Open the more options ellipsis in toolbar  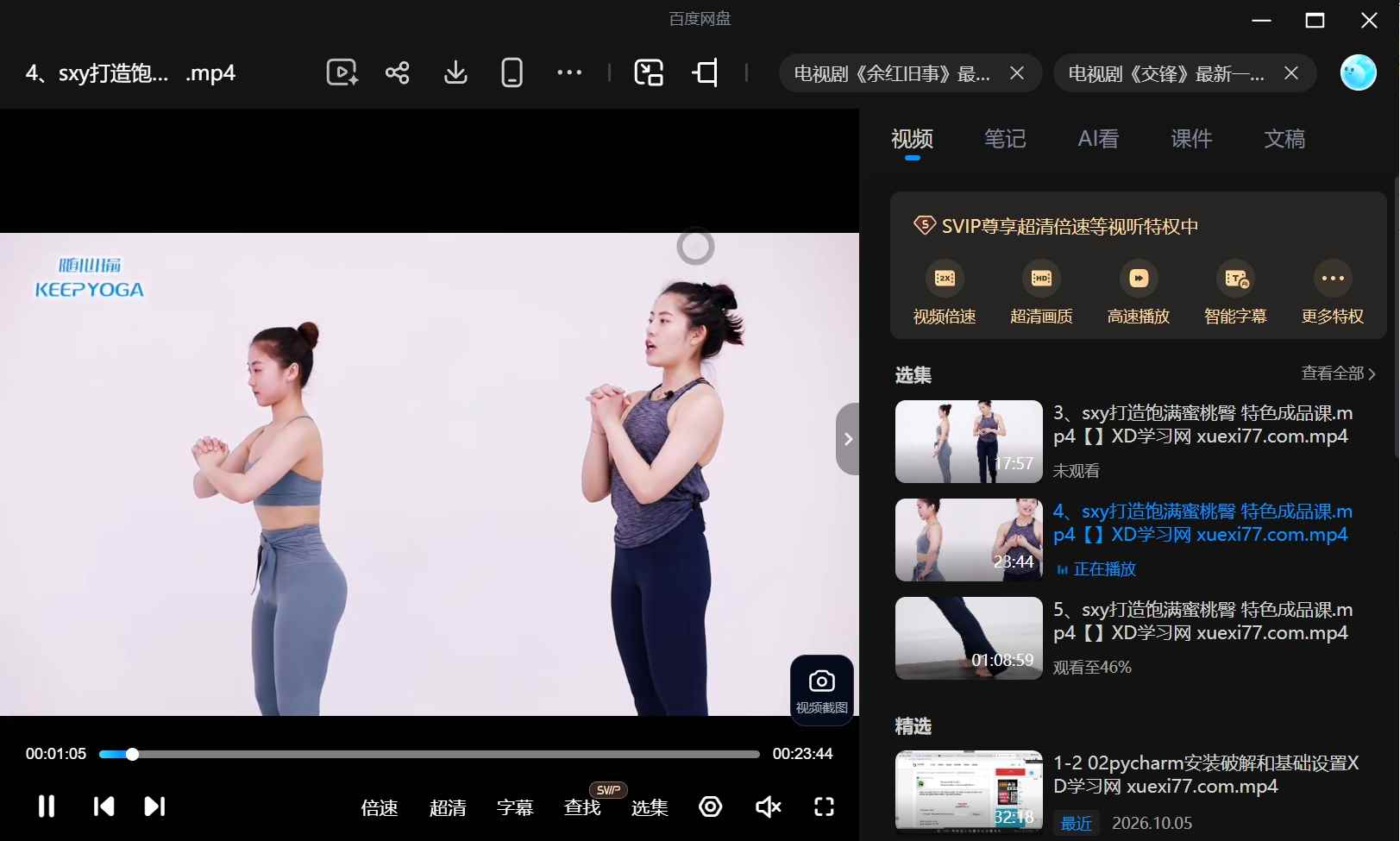pos(569,73)
